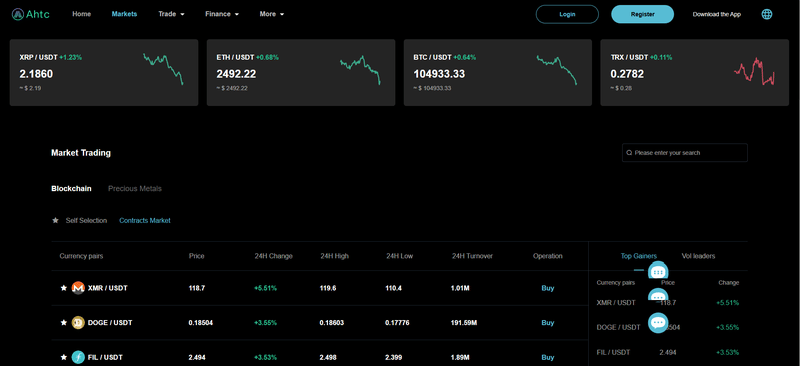This screenshot has height=366, width=800.
Task: Favorite DOGE / USDT with star
Action: point(64,323)
